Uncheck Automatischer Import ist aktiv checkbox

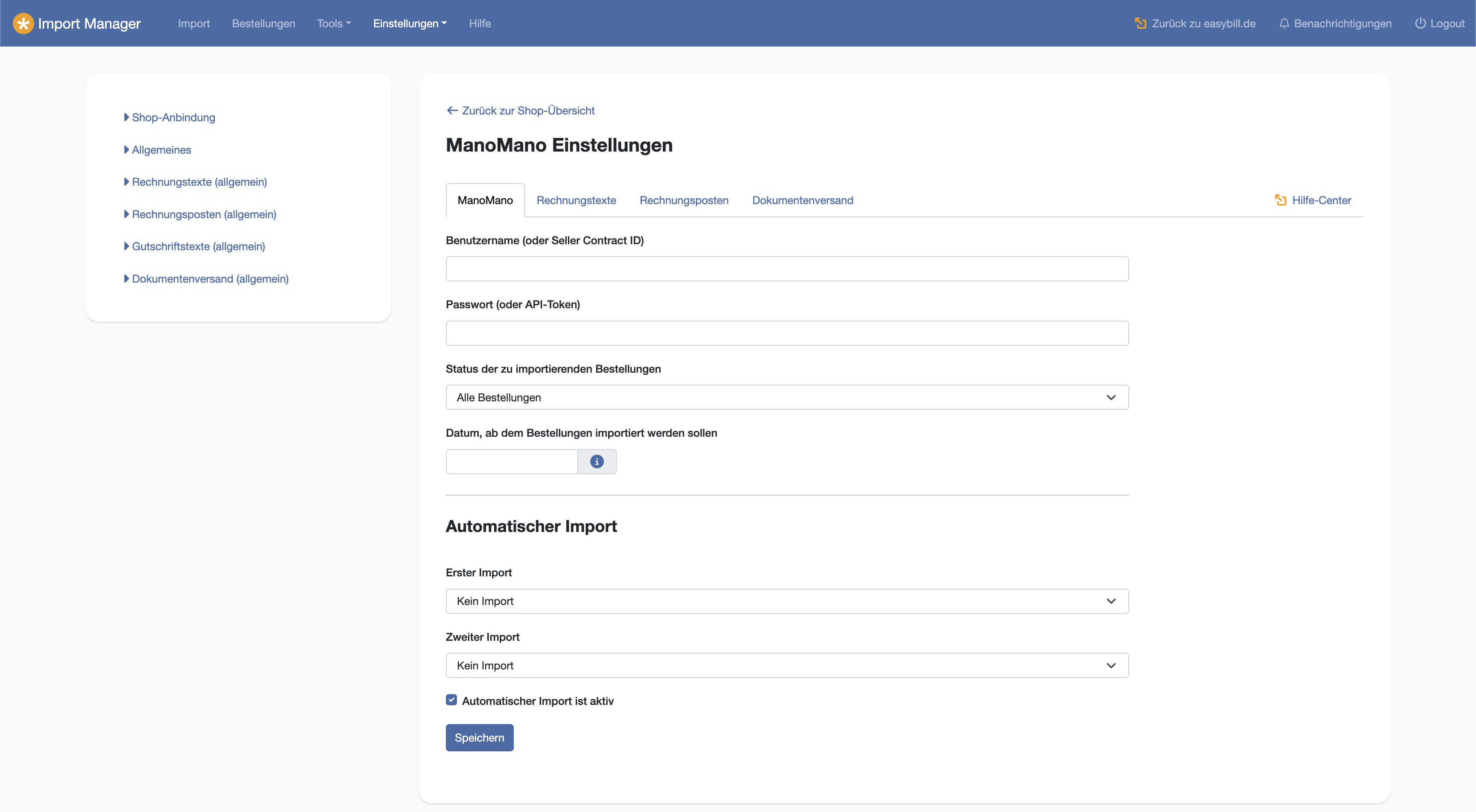(451, 700)
